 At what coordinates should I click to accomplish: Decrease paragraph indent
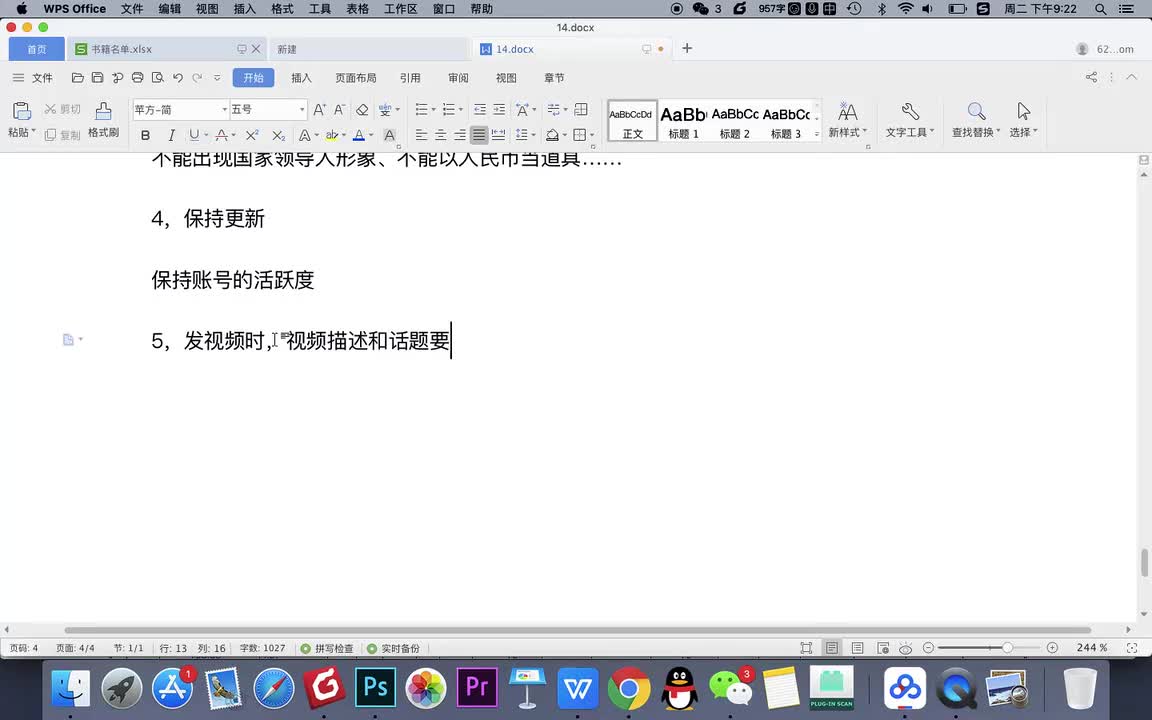[x=480, y=109]
